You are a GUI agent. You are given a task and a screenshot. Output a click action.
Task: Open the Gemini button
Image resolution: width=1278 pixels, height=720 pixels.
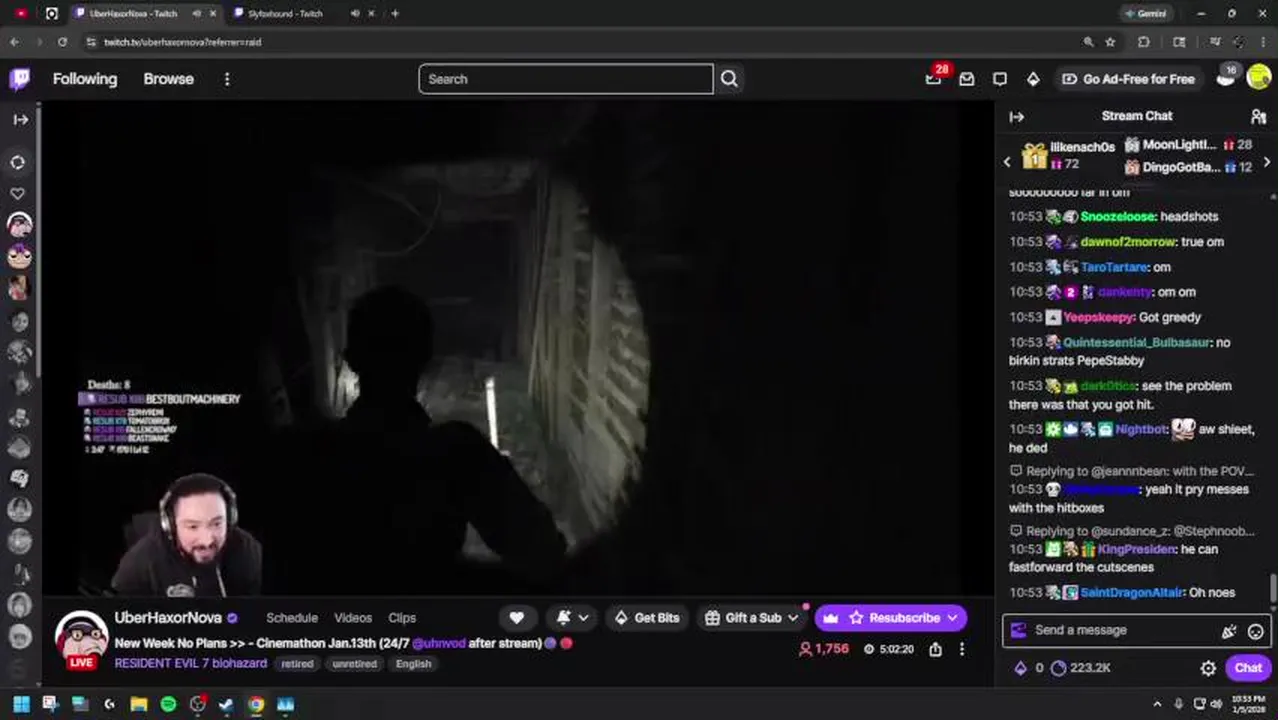click(x=1145, y=14)
